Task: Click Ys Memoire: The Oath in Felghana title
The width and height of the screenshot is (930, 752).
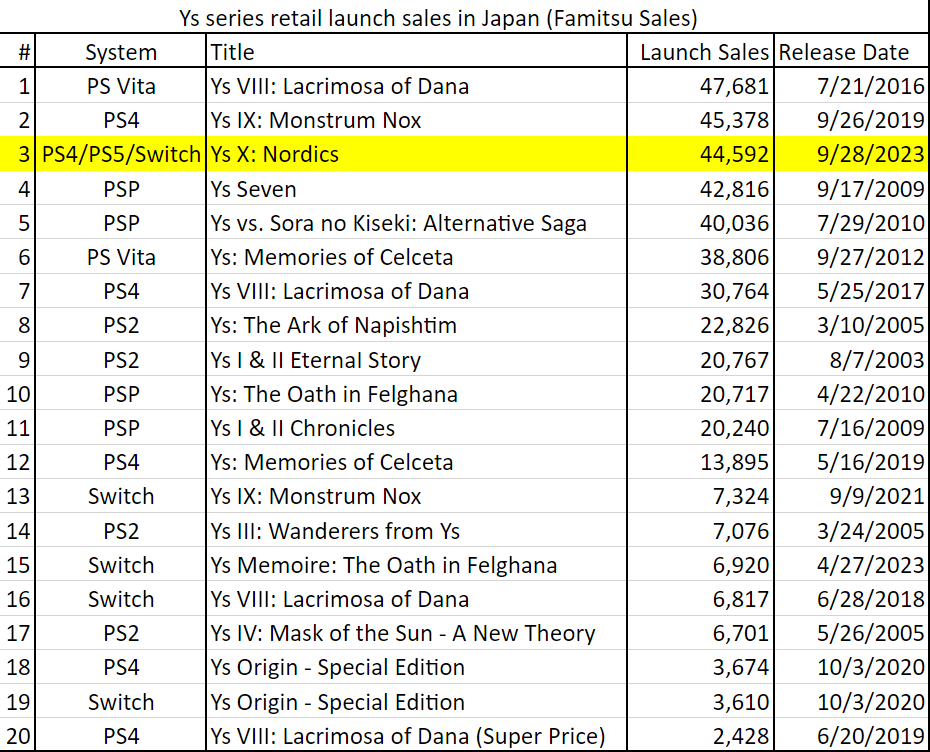Action: 384,565
